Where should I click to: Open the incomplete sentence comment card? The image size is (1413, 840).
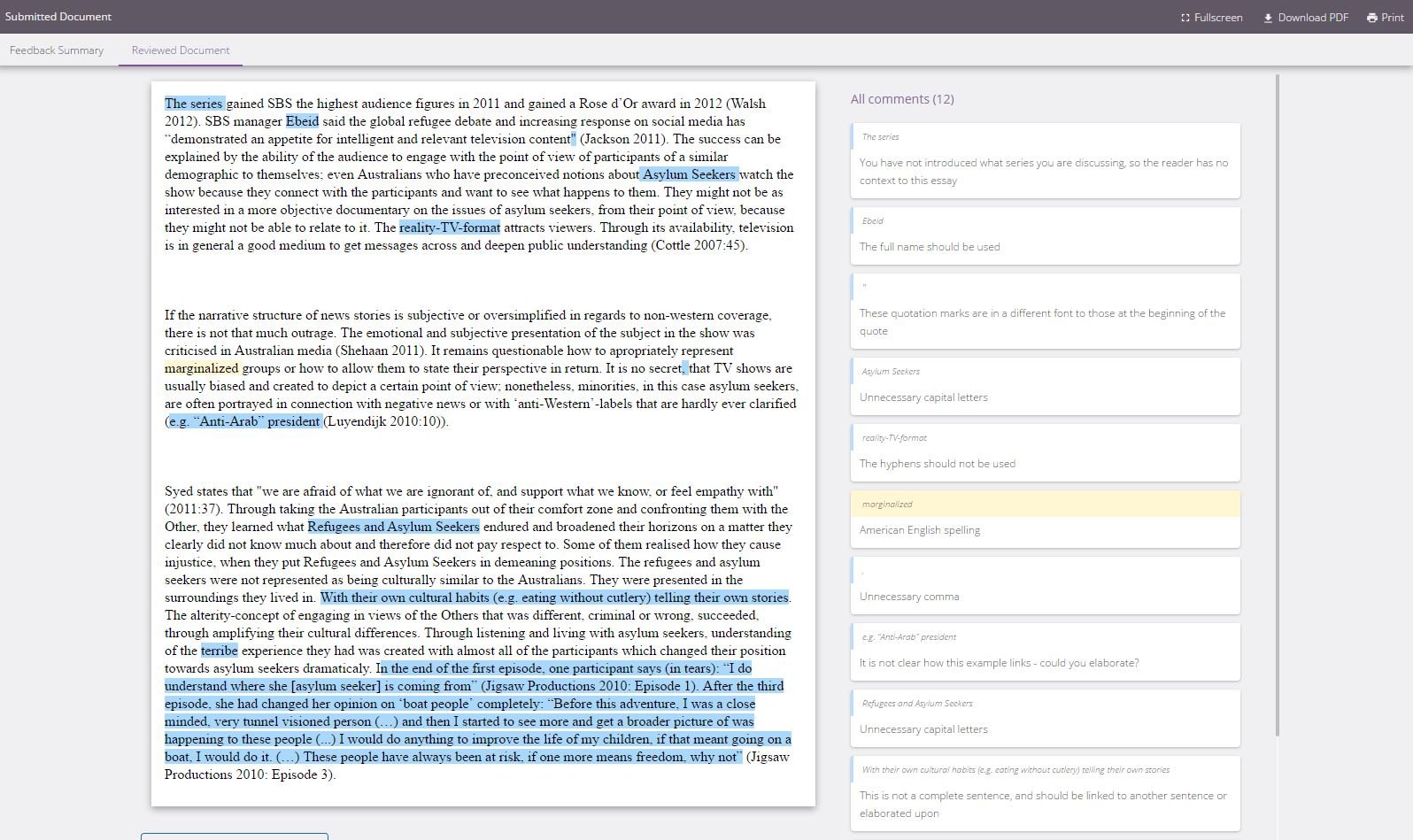(x=1045, y=793)
